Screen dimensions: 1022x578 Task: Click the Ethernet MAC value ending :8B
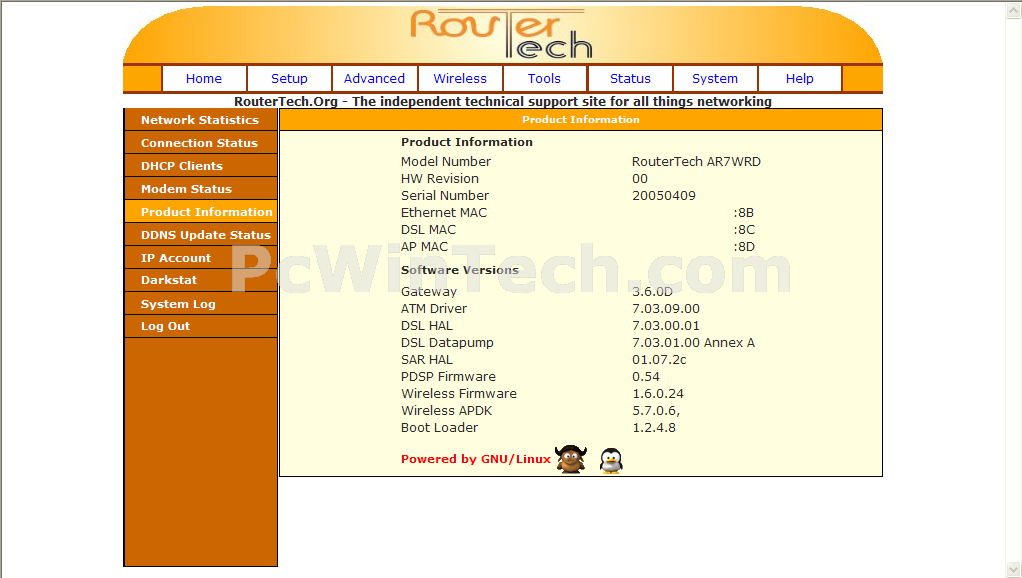click(x=744, y=212)
